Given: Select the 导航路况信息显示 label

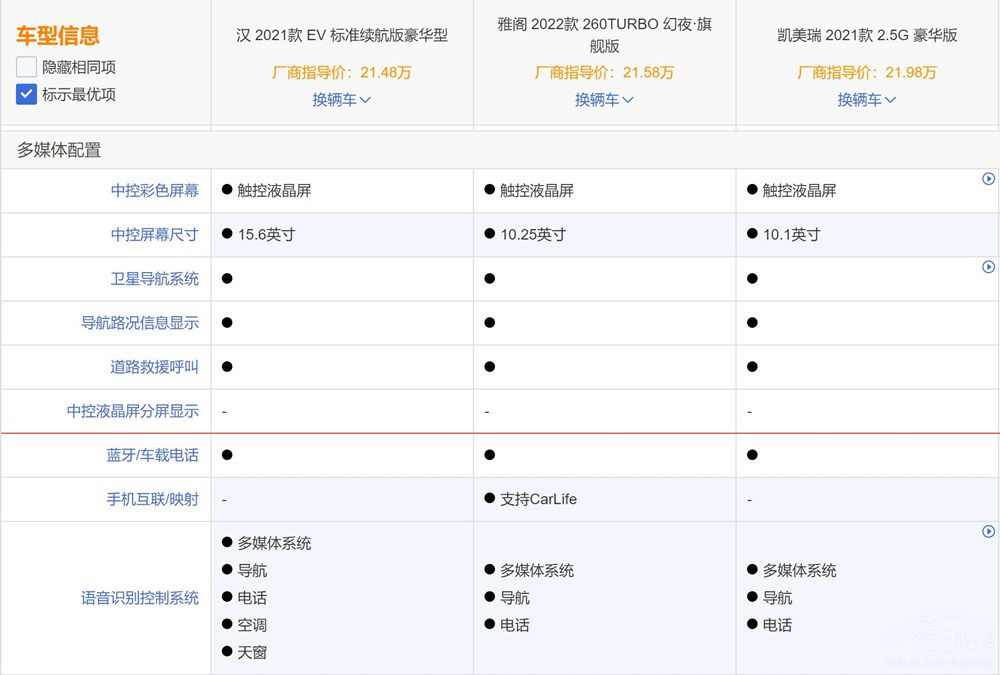Looking at the screenshot, I should (140, 323).
